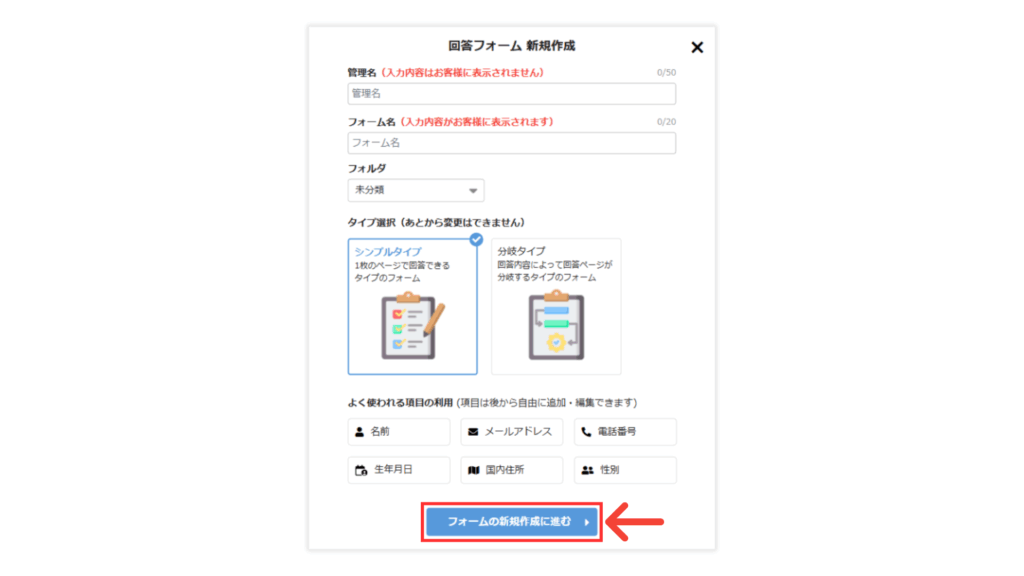This screenshot has height=576, width=1024.
Task: Open the フォルダ dropdown showing 未分類
Action: click(416, 190)
